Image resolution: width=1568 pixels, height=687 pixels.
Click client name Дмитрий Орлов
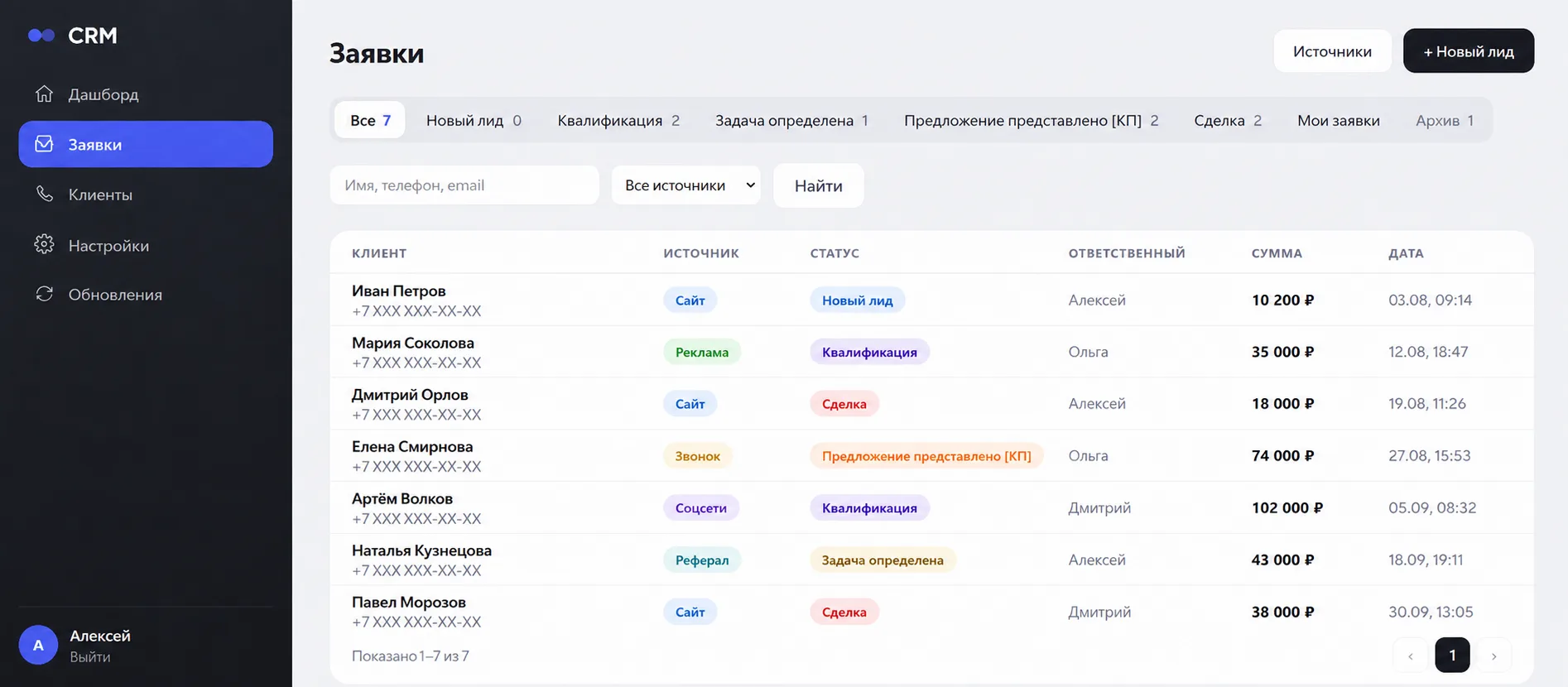(x=410, y=395)
